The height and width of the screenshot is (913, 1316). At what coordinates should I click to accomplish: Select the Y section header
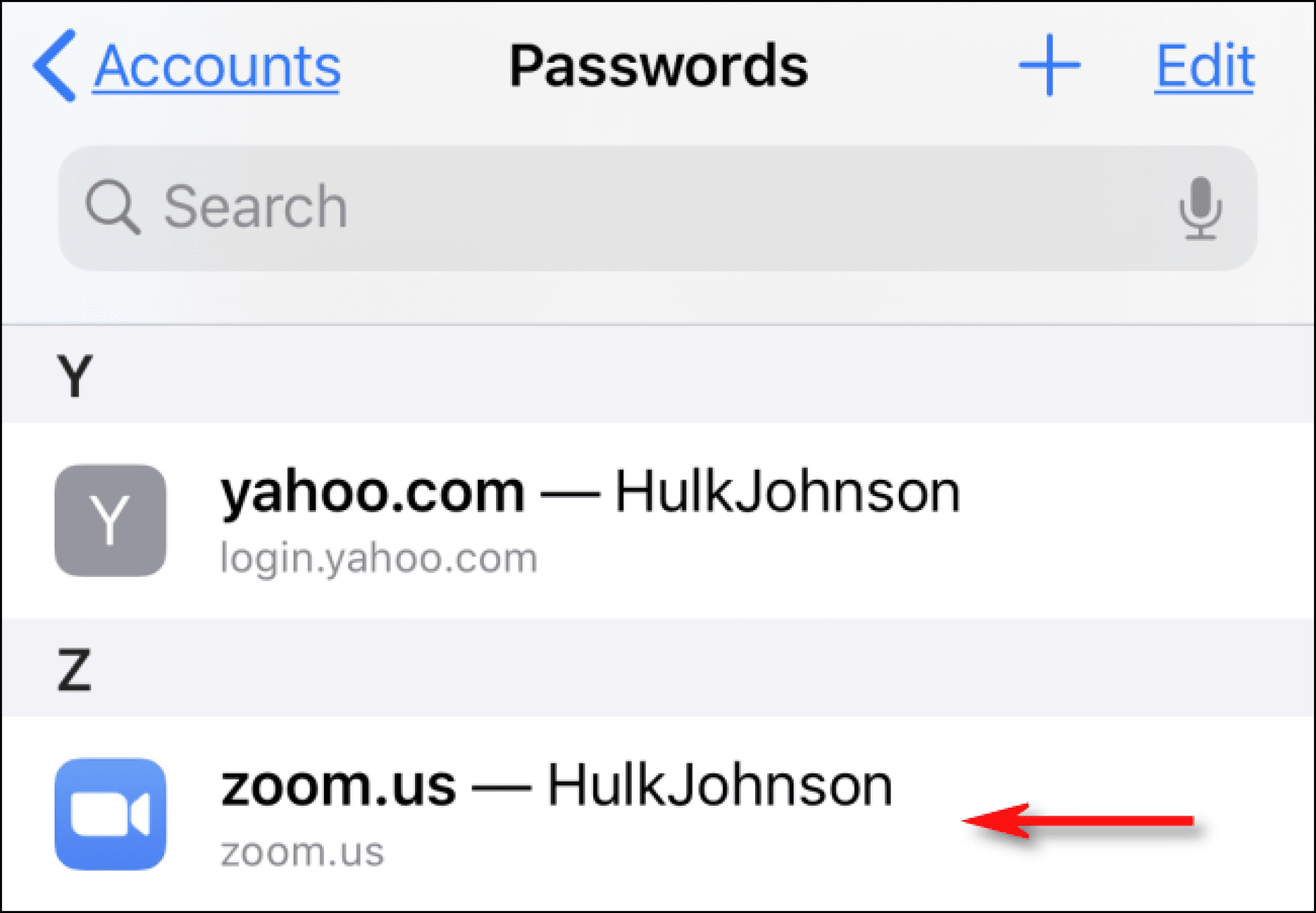[x=75, y=376]
